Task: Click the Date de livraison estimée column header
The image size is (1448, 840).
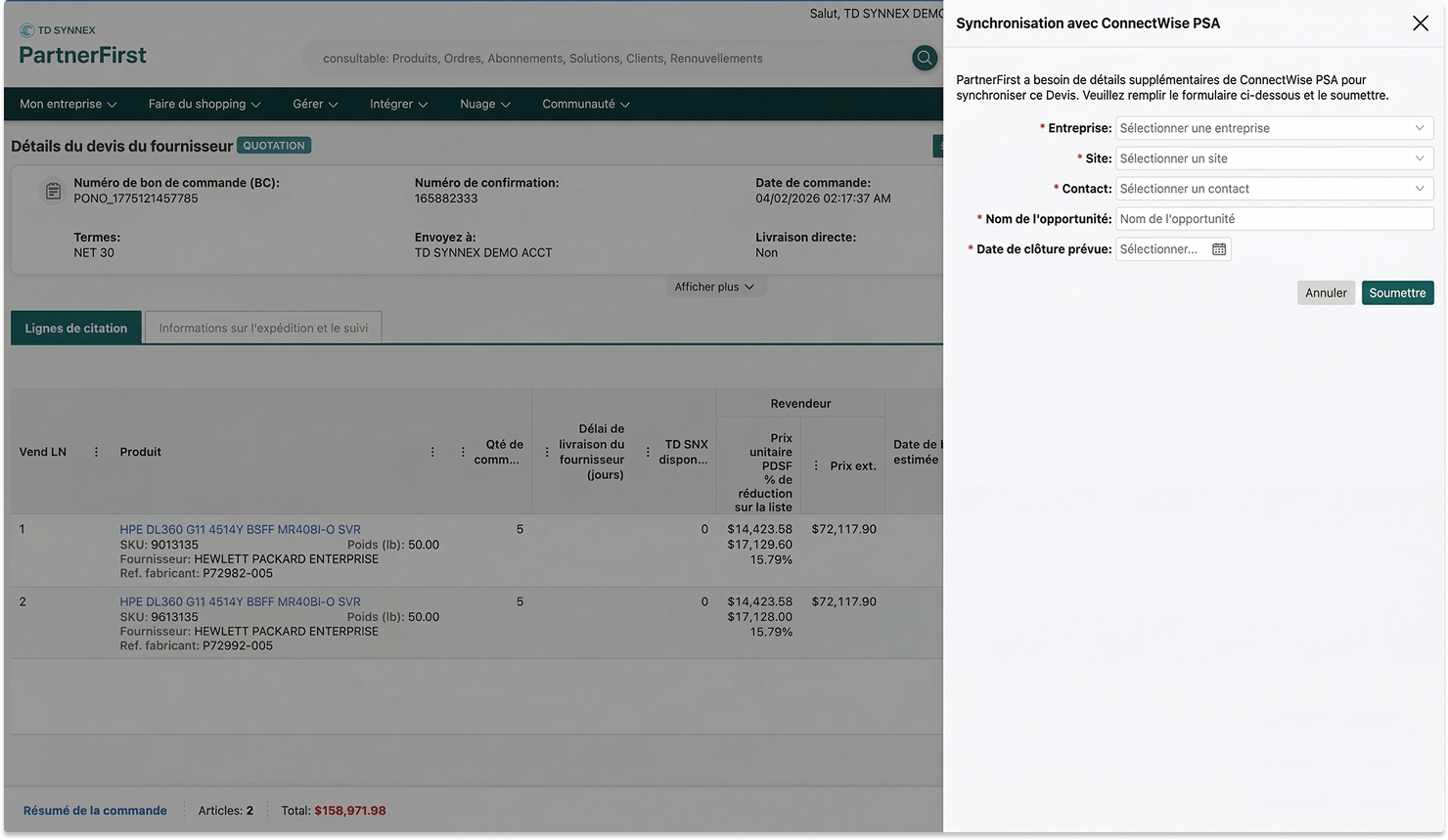Action: (x=916, y=452)
